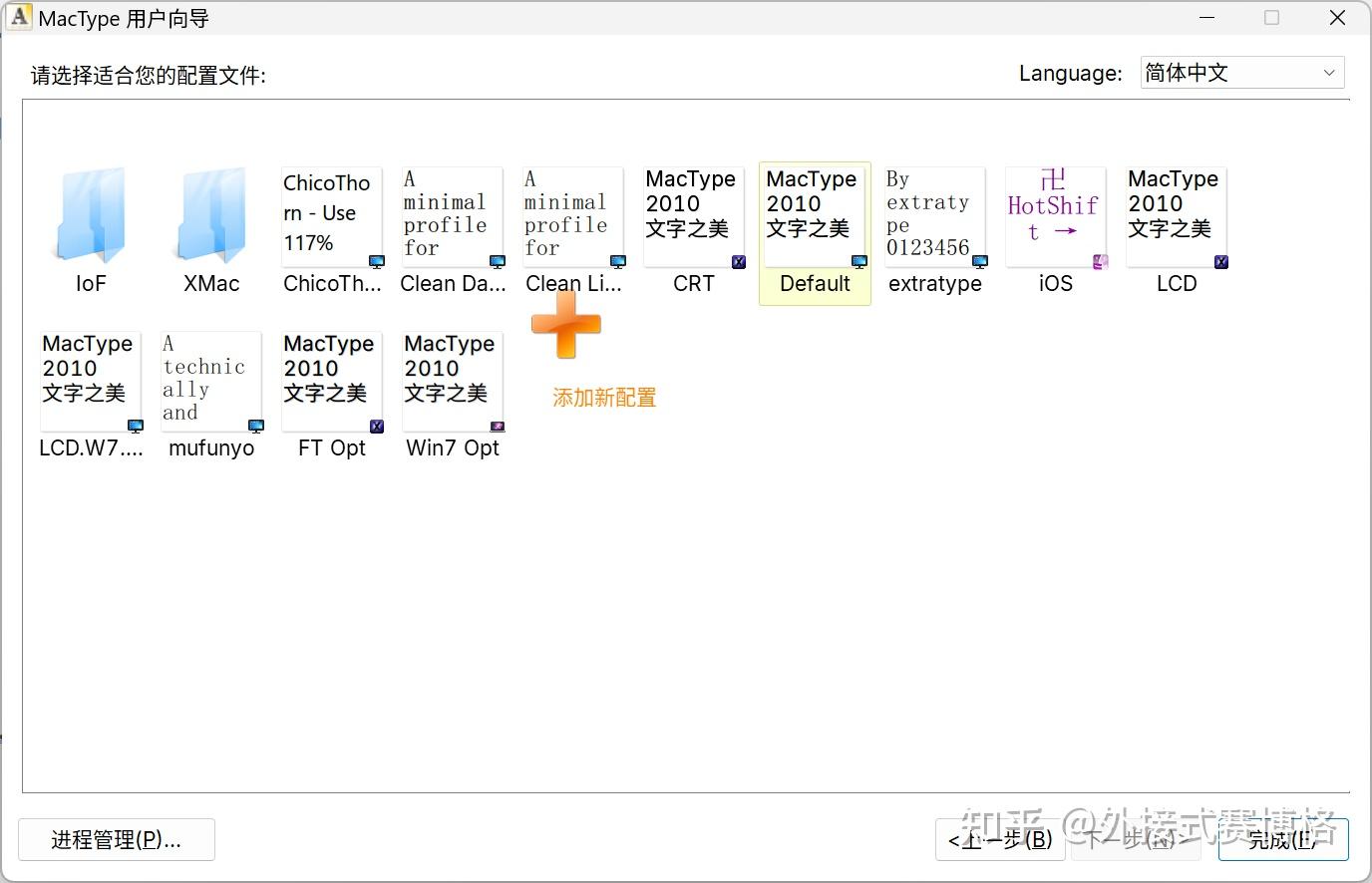Select the IoF profile folder icon
The width and height of the screenshot is (1372, 883).
point(90,214)
